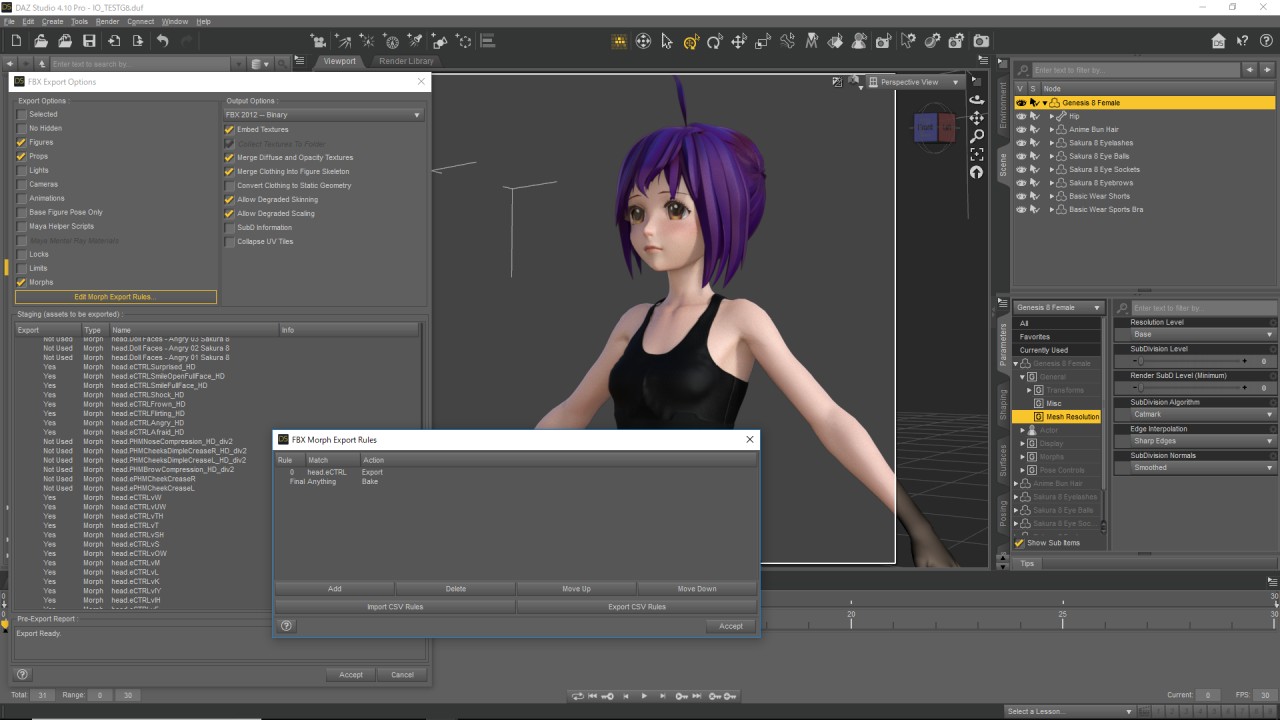
Task: Click the Home icon at top right
Action: [1218, 41]
